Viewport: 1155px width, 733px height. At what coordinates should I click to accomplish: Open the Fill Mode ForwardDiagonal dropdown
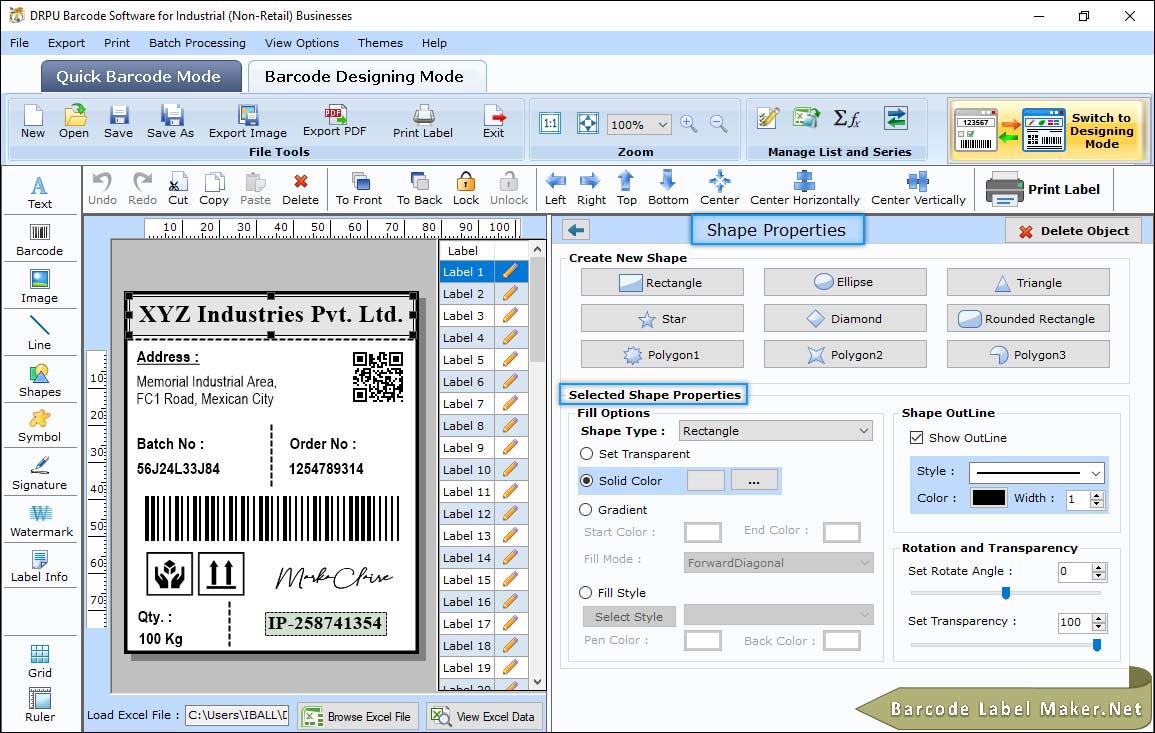(x=779, y=563)
